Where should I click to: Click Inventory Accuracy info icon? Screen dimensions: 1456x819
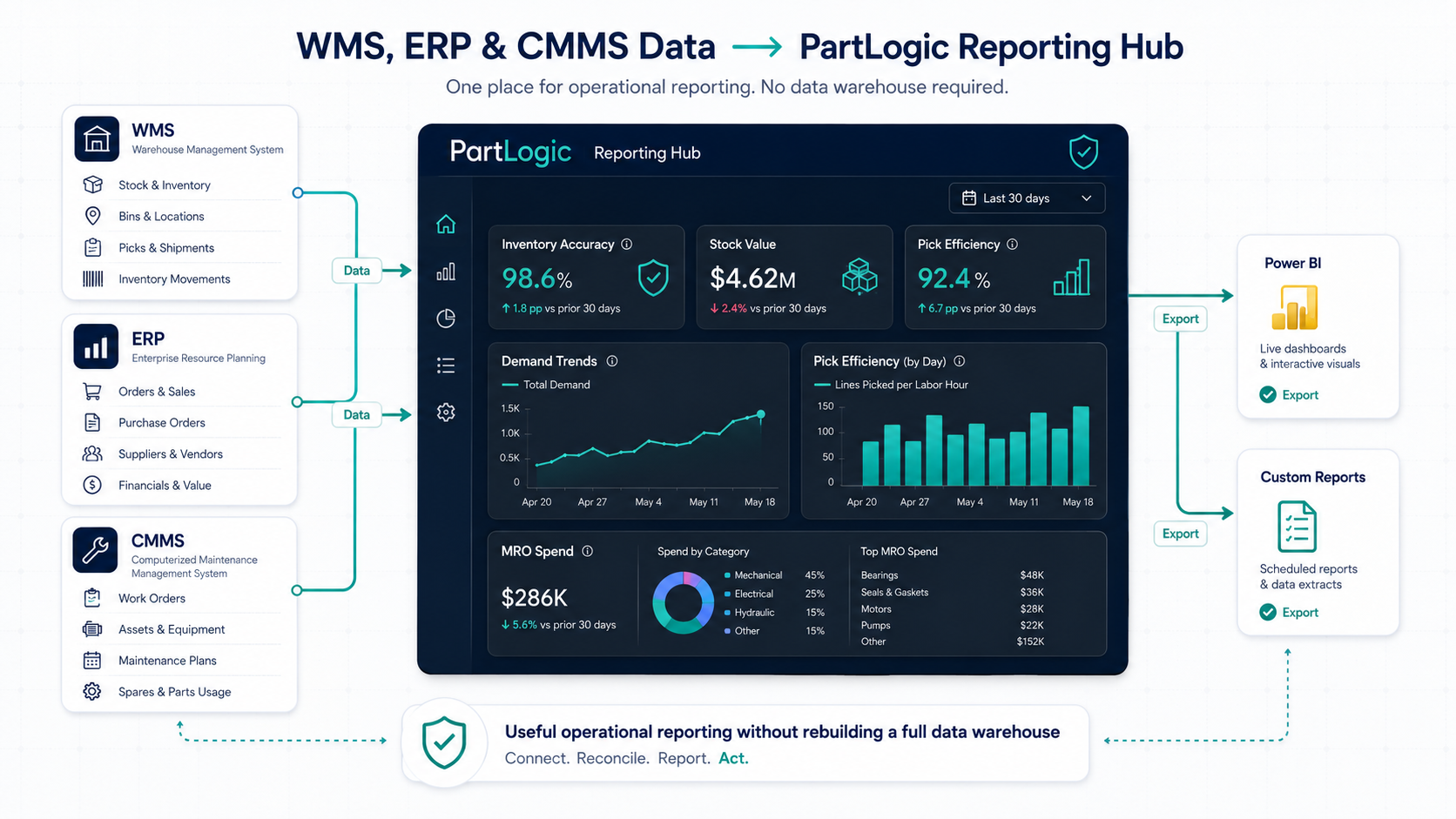click(627, 245)
